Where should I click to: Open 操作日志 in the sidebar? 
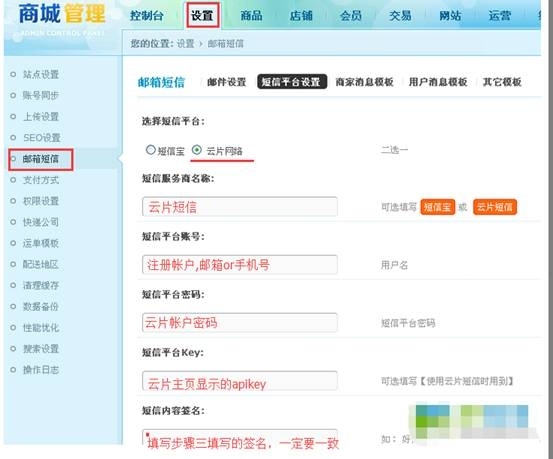pos(41,370)
